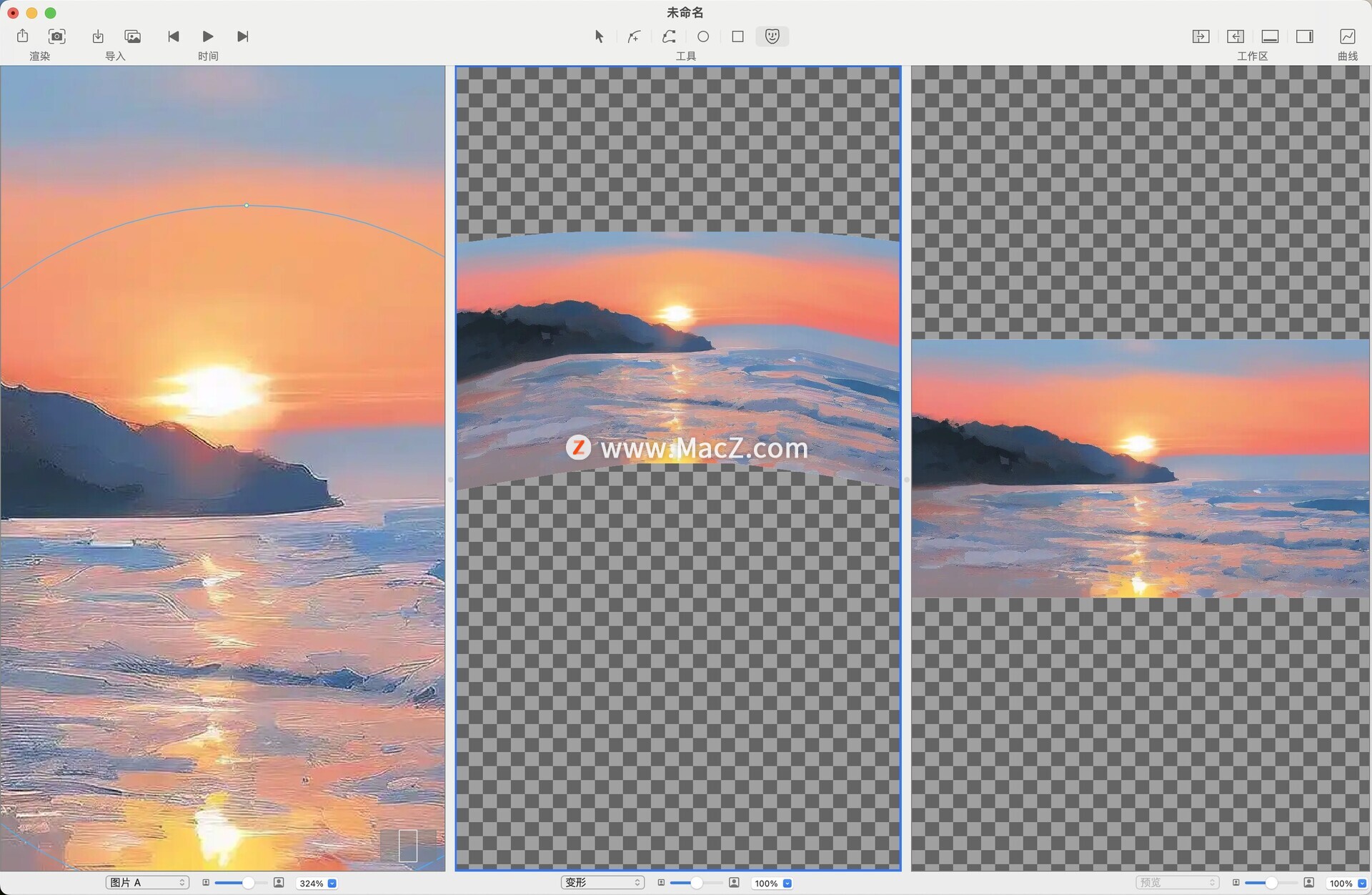Click the 导入 toolbar label

point(115,56)
